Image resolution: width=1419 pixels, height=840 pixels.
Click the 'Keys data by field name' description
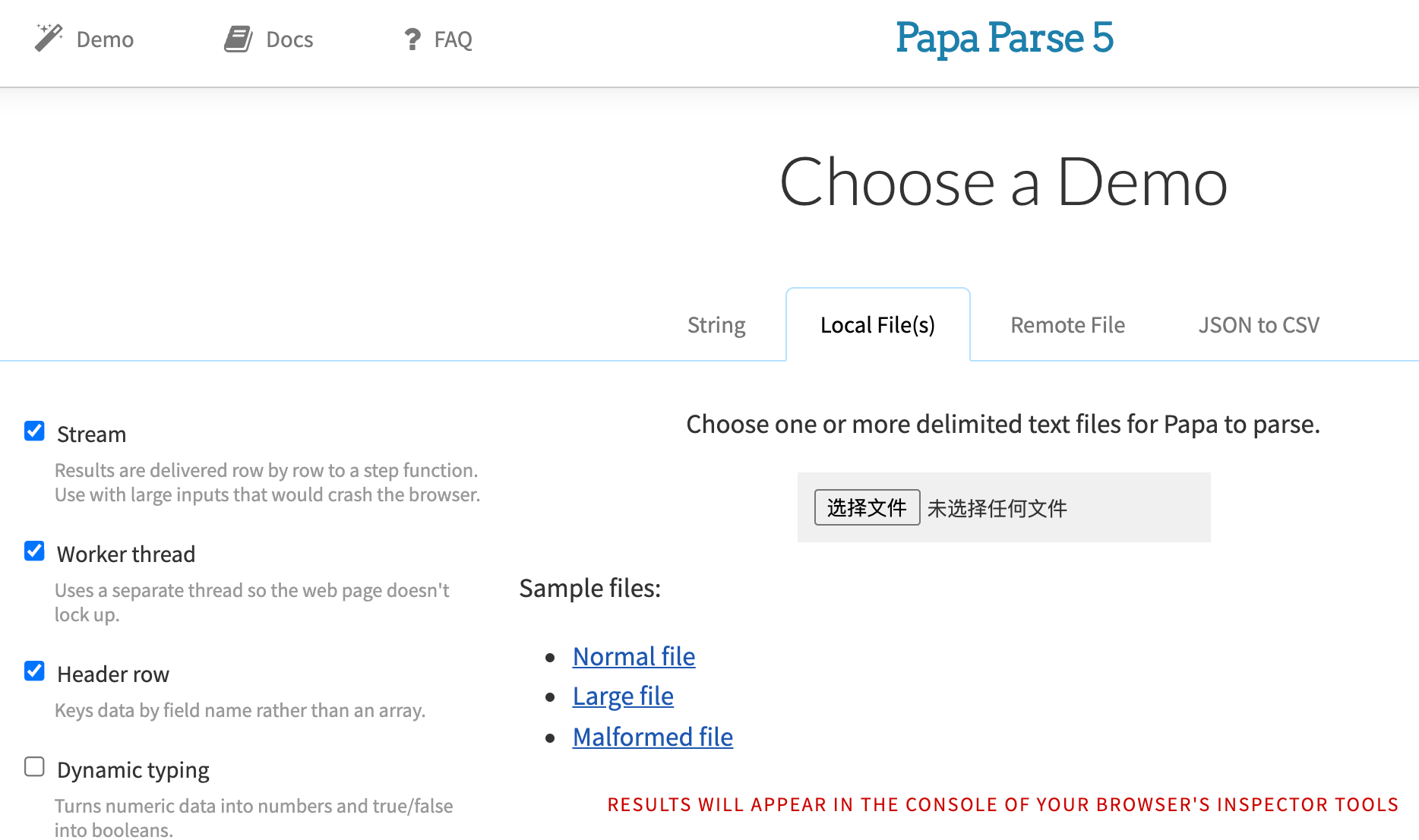[240, 710]
